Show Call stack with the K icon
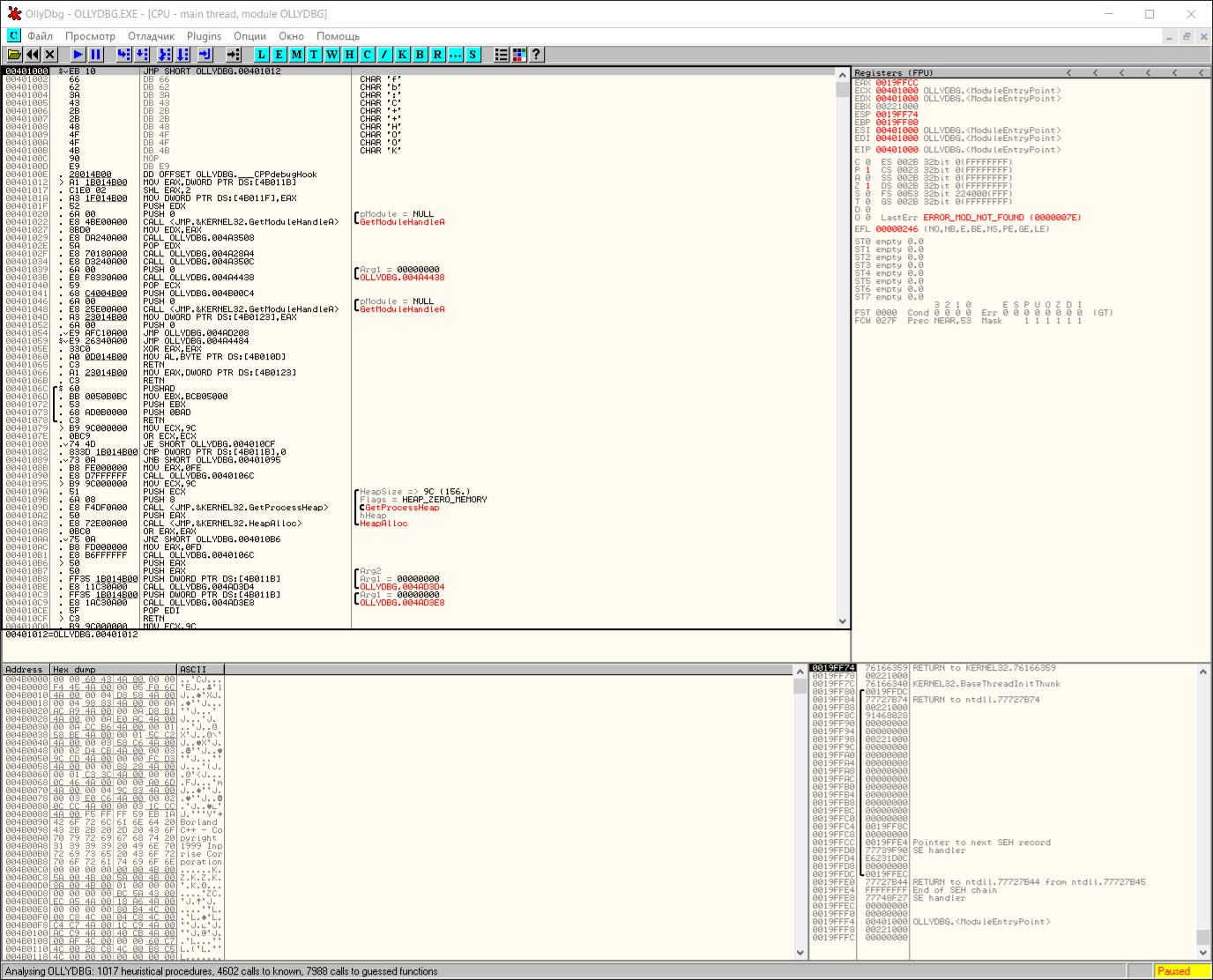Screen dimensions: 1213x980 402,55
